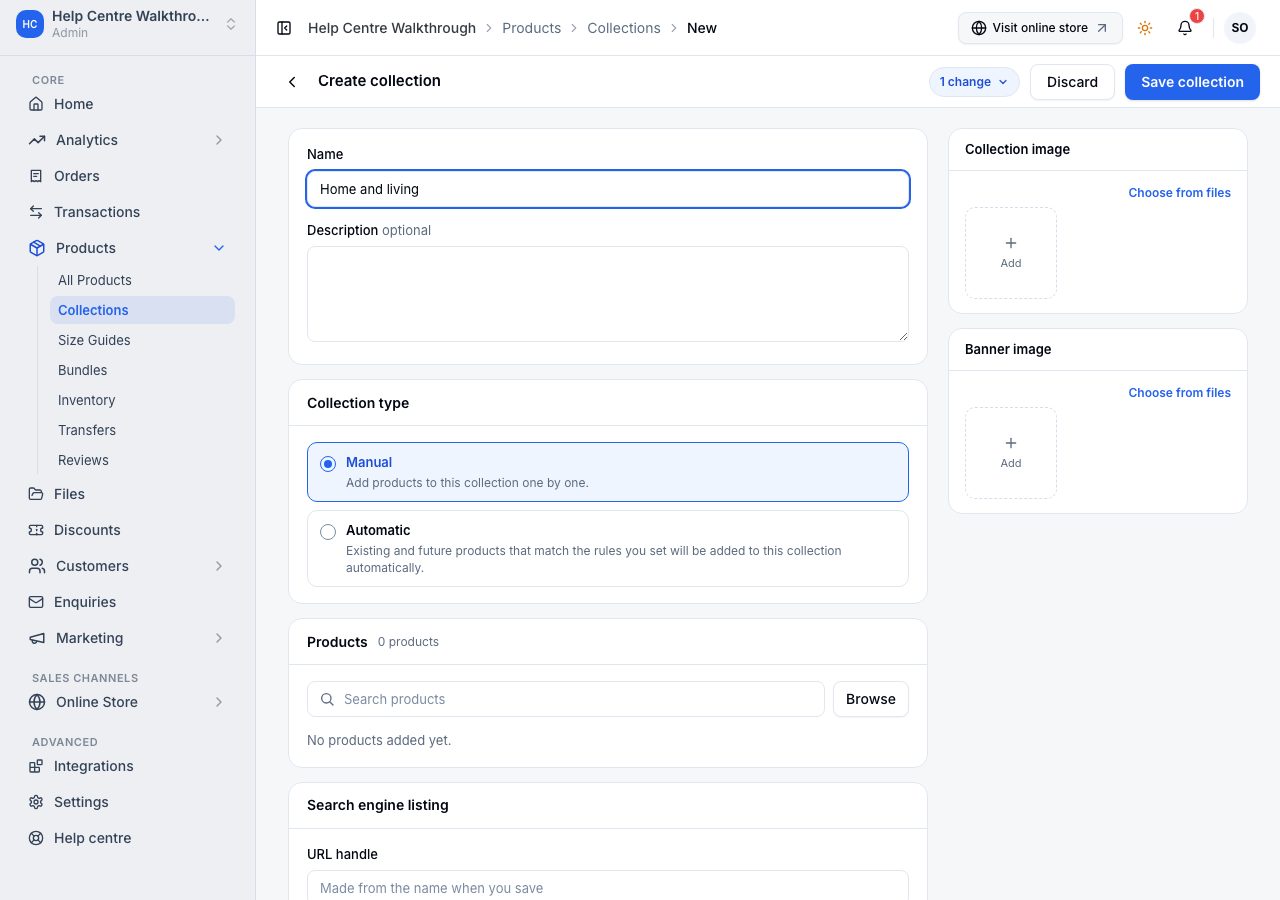
Task: Expand the Customers submenu chevron
Action: tap(219, 566)
